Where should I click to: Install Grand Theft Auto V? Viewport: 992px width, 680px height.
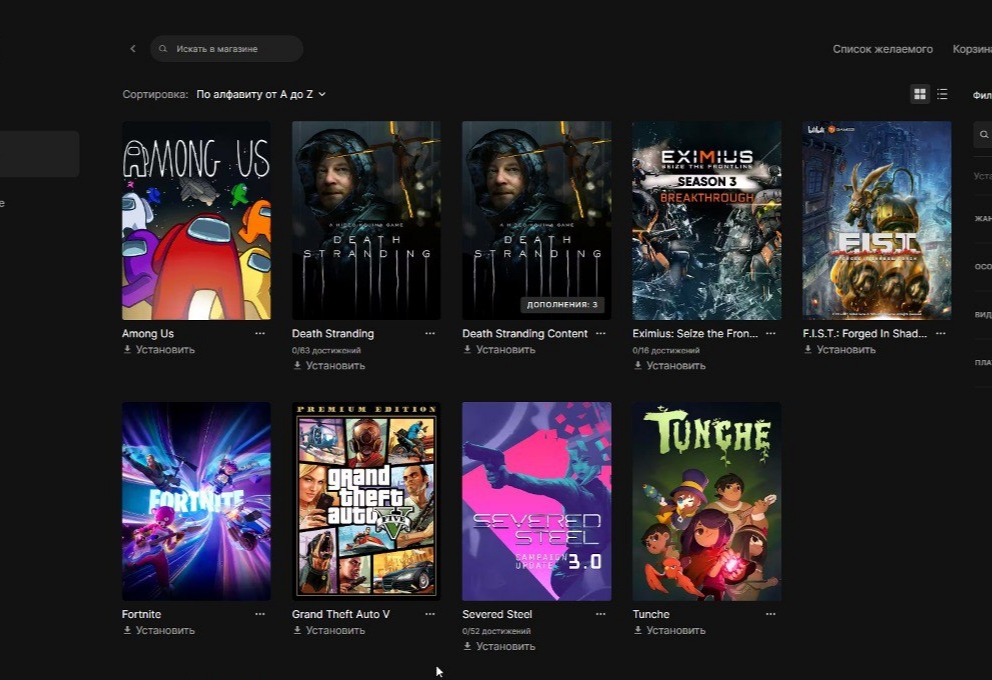pyautogui.click(x=329, y=631)
